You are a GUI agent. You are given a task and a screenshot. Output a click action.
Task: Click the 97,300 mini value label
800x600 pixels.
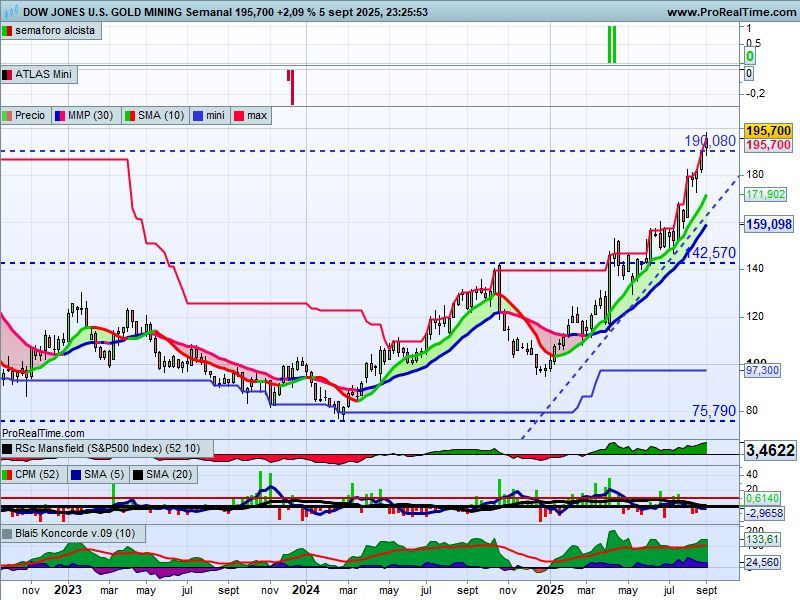click(x=762, y=370)
